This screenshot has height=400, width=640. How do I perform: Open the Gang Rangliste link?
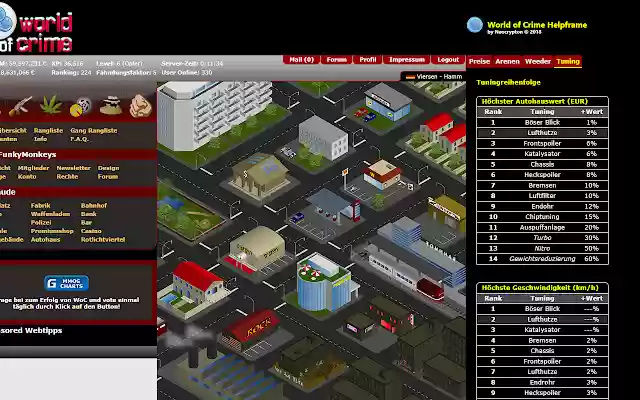coord(93,131)
